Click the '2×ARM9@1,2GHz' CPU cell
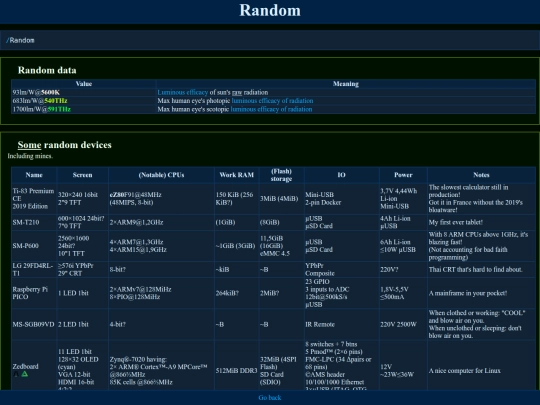The width and height of the screenshot is (540, 405). pos(162,222)
